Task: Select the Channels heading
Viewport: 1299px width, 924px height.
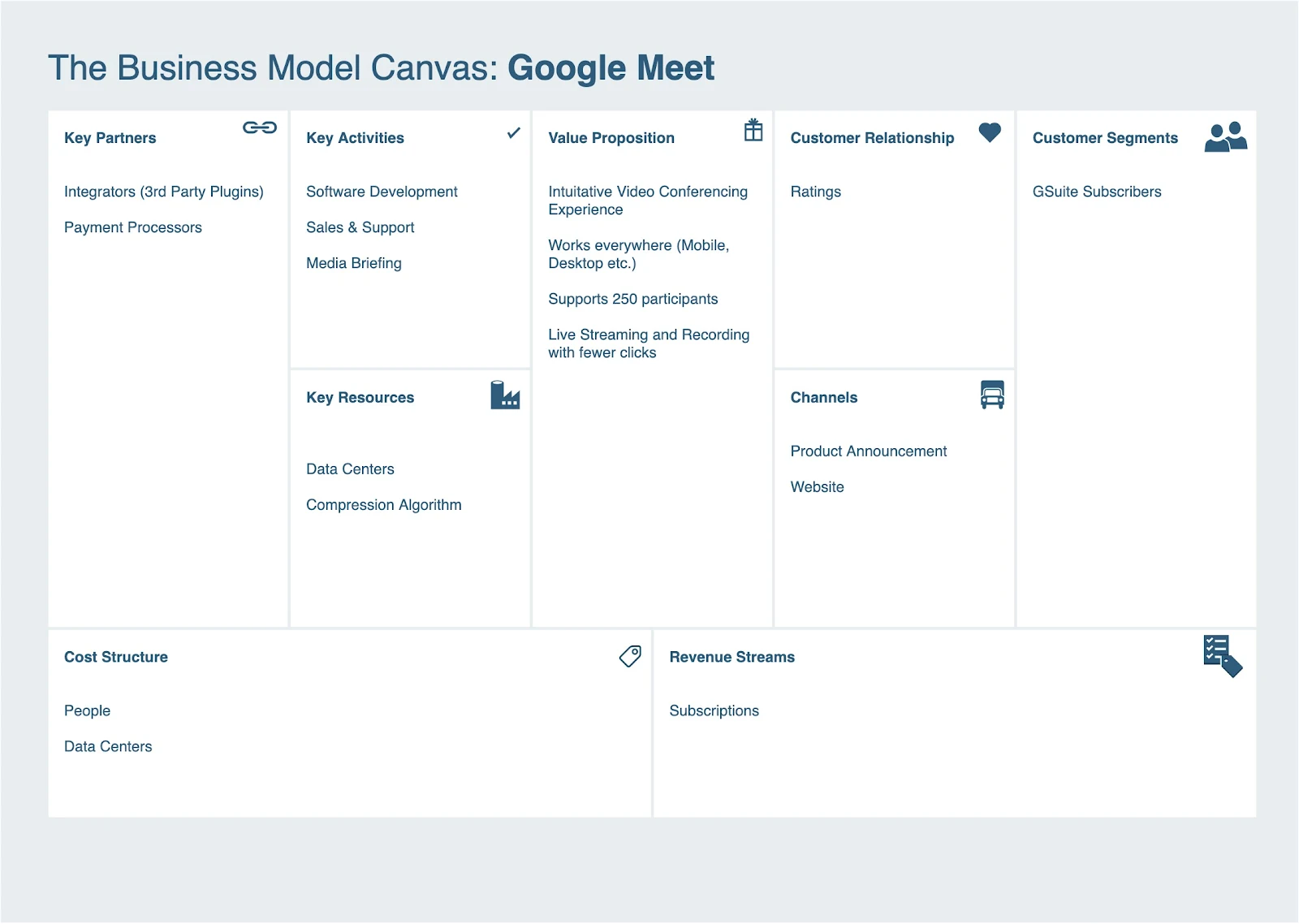Action: (x=824, y=398)
